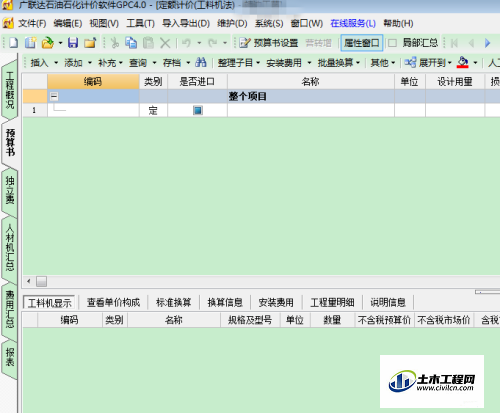Click the Open file icon

click(48, 43)
